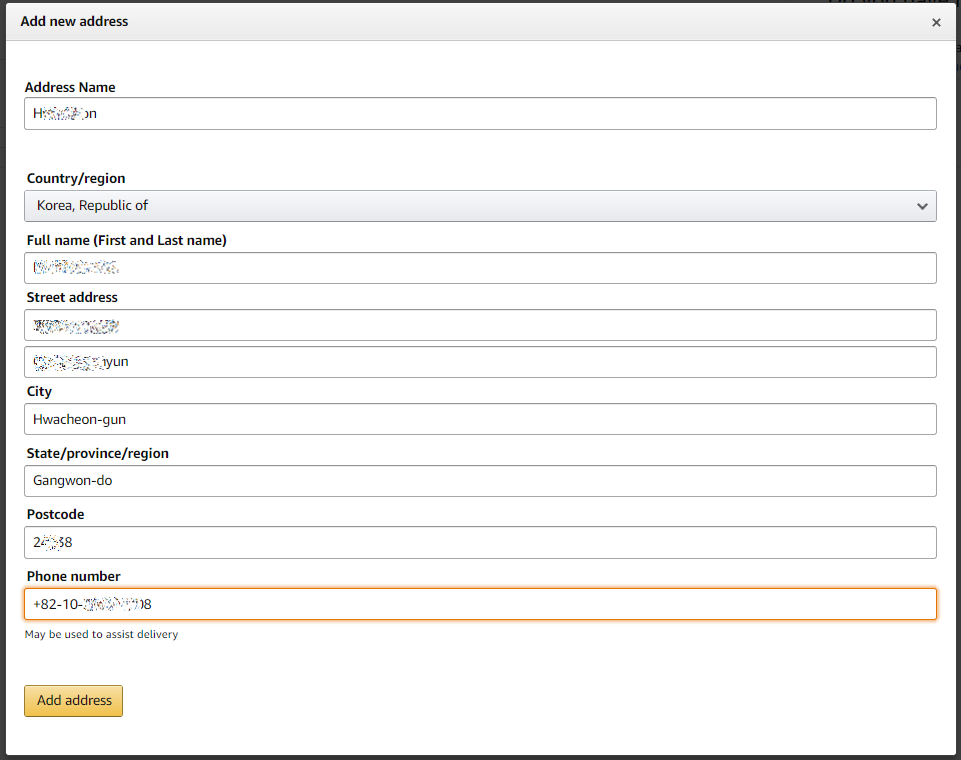Viewport: 961px width, 760px height.
Task: Click the Address Name input field
Action: coord(480,113)
